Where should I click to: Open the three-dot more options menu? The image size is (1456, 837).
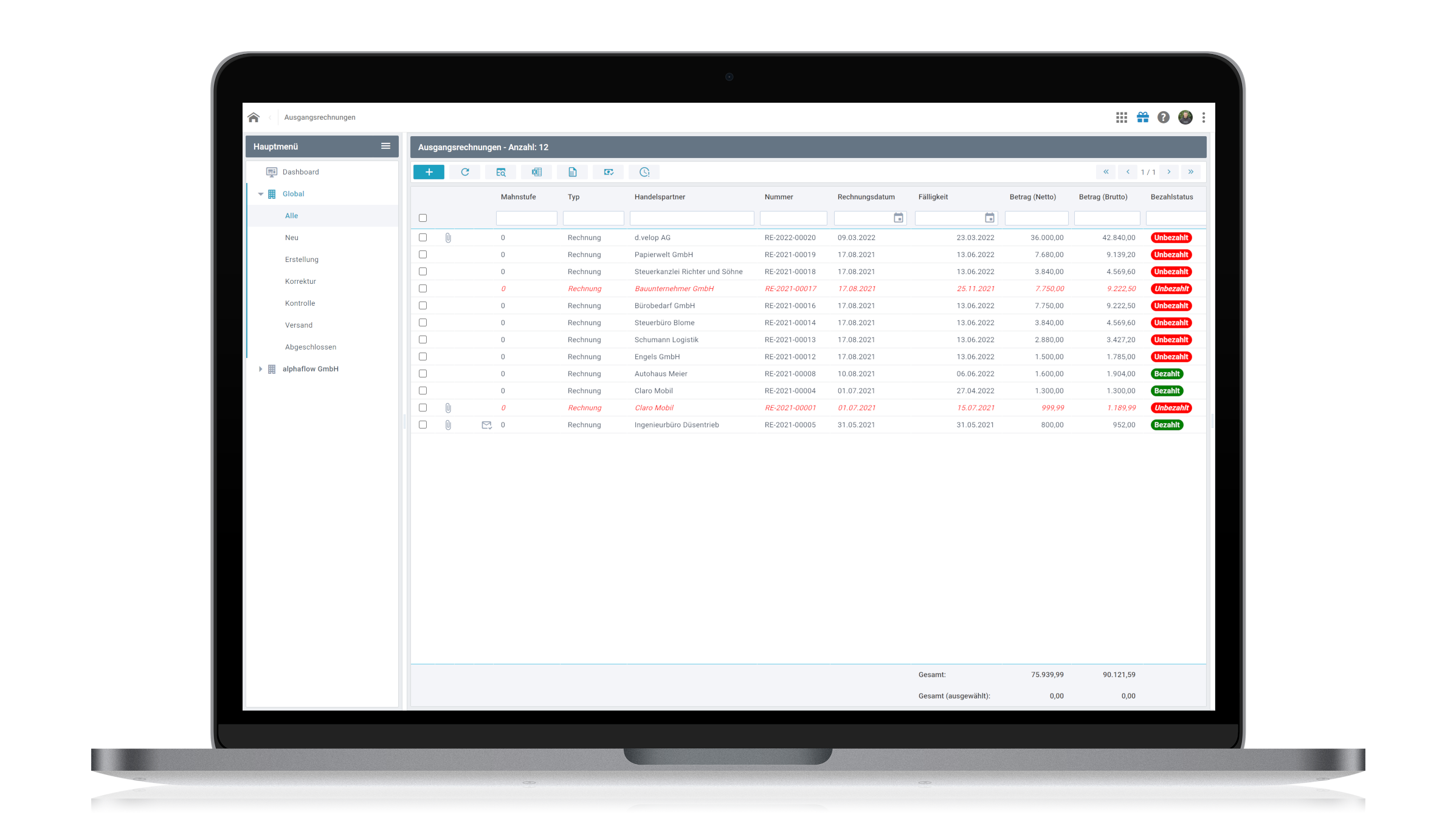(1204, 117)
